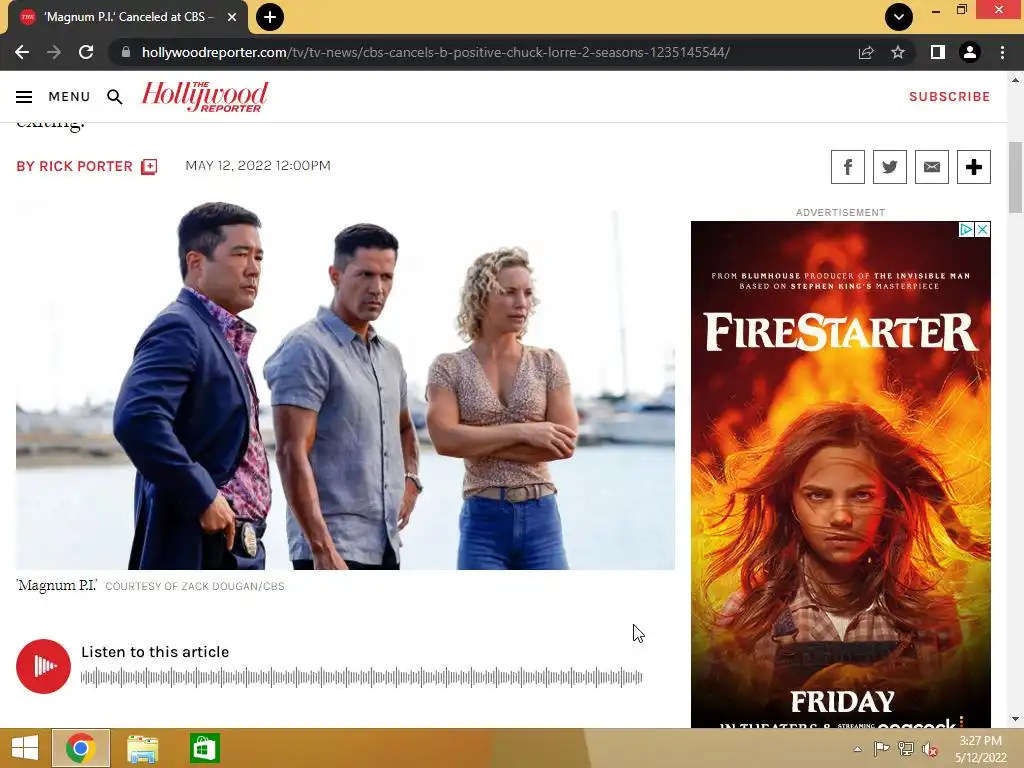Screen dimensions: 1024x768
Task: Show more sharing options plus button
Action: coord(974,167)
